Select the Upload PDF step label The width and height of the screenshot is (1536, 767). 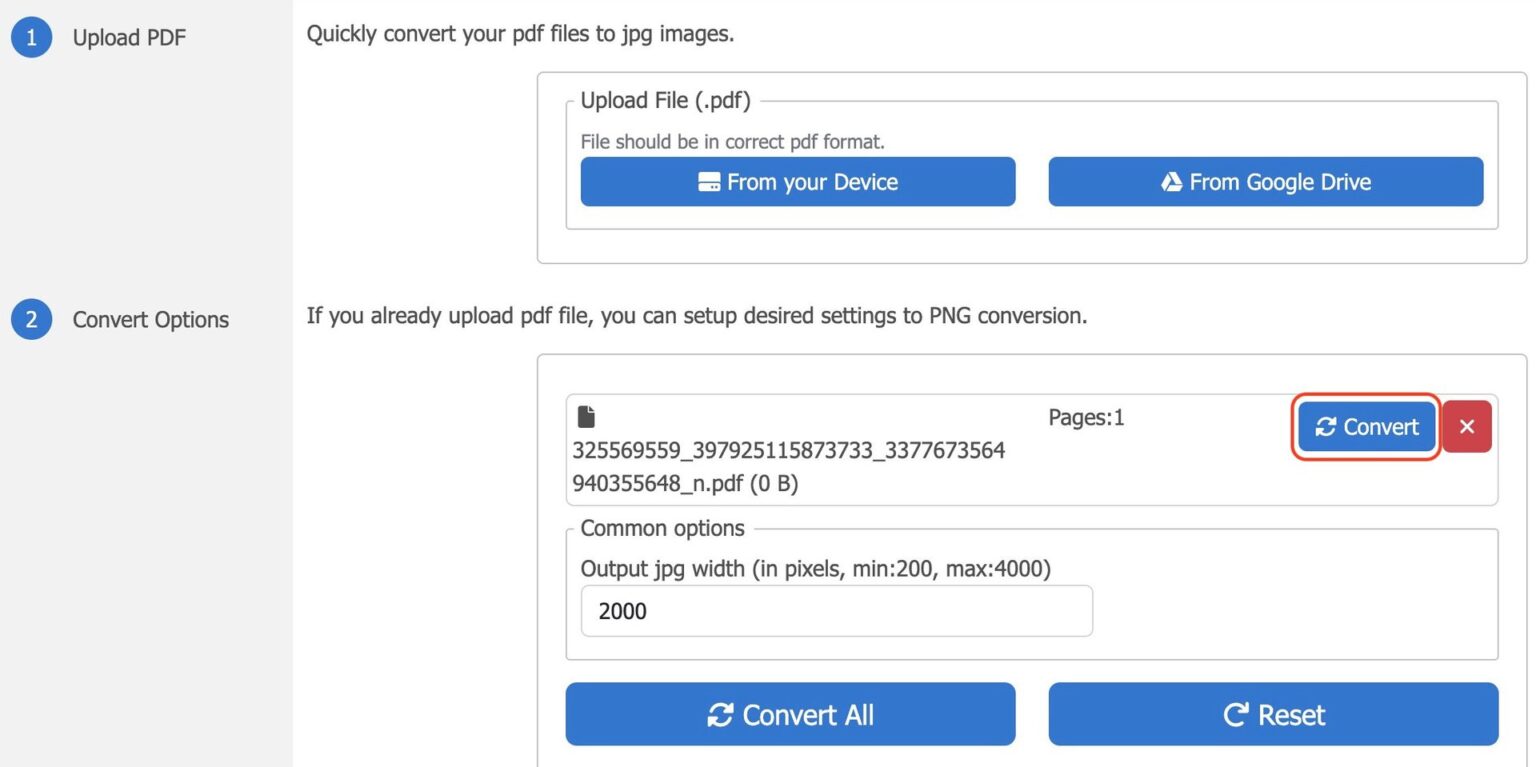click(129, 39)
